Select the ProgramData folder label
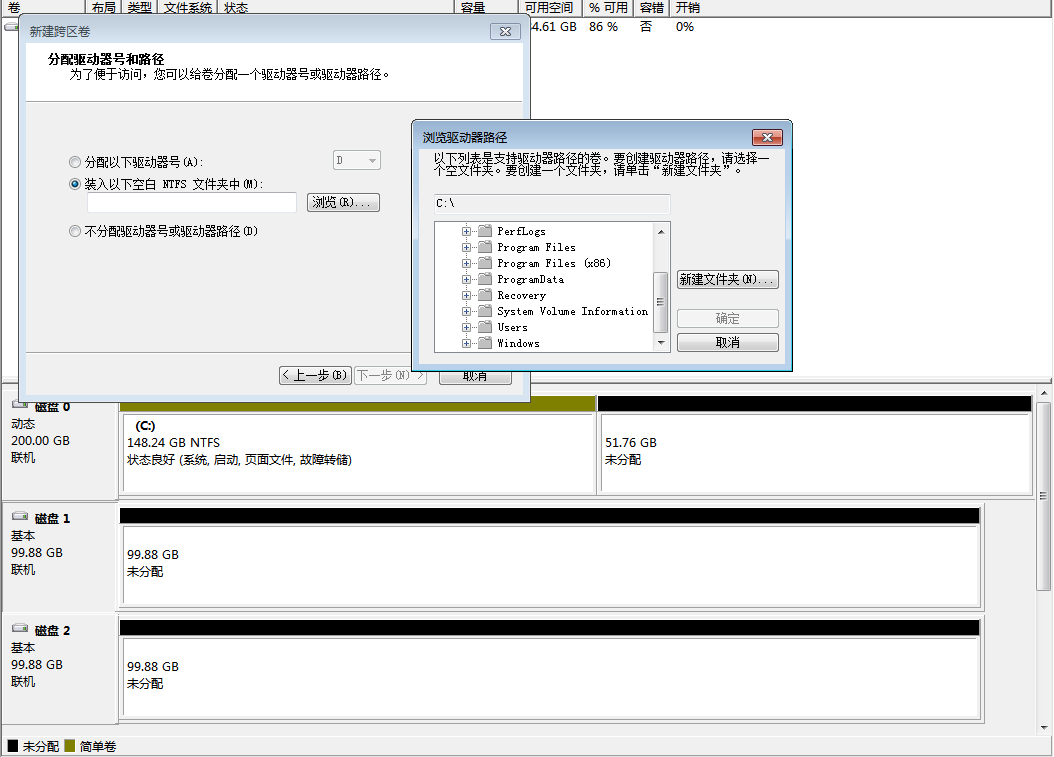 point(530,279)
